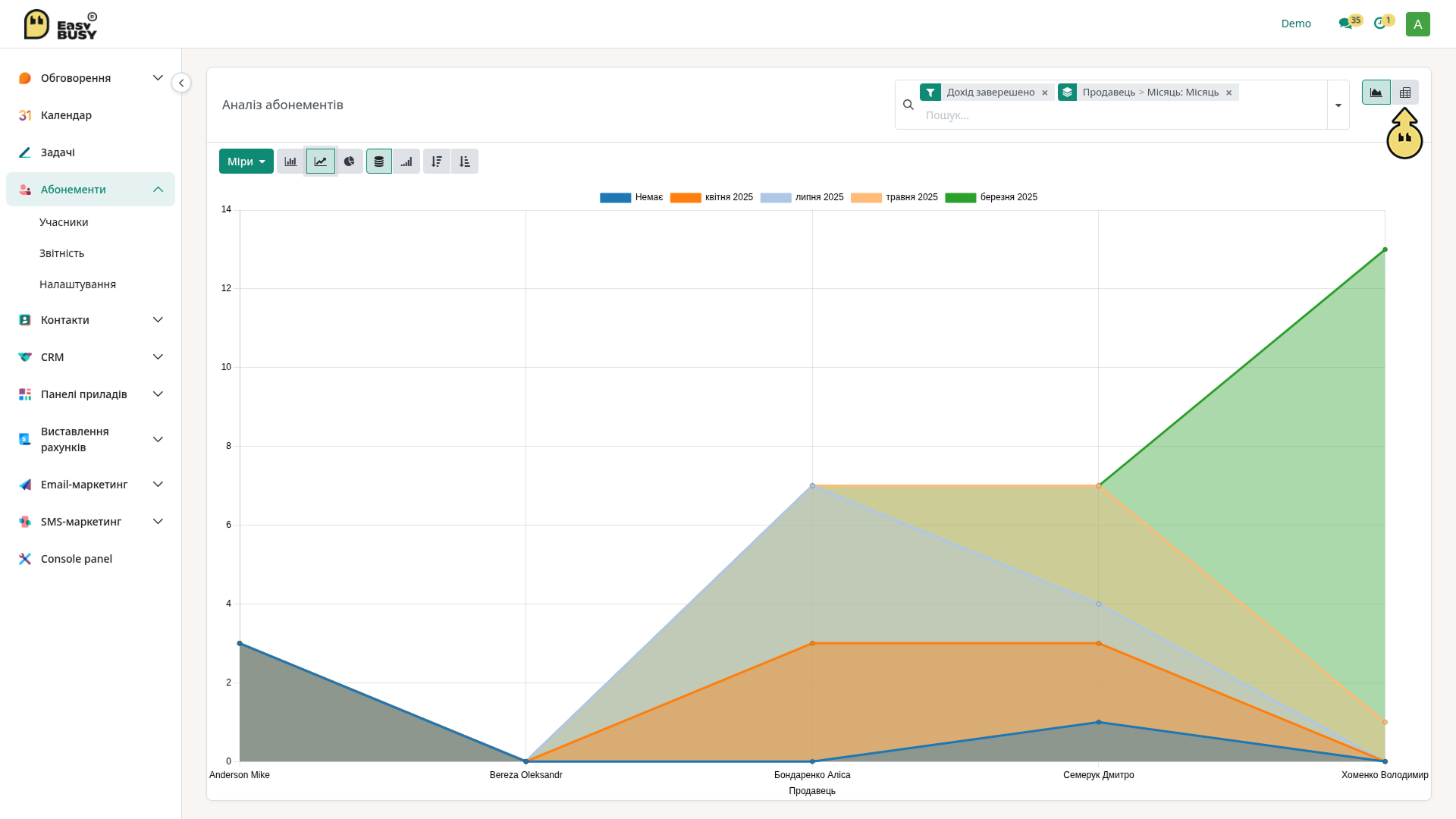Toggle the stacked chart option

coord(379,162)
